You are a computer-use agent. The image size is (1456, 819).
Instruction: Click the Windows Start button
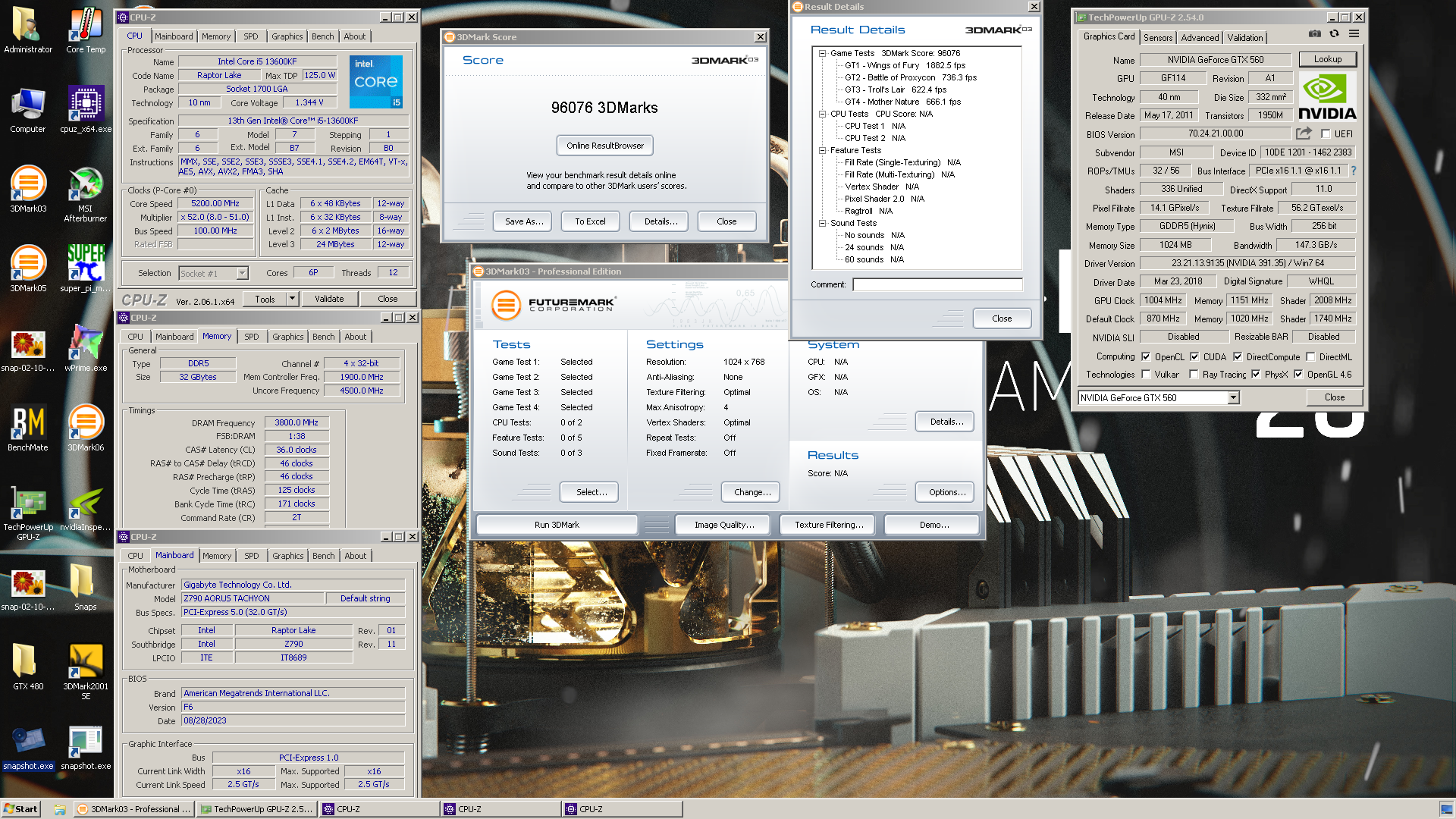(20, 809)
